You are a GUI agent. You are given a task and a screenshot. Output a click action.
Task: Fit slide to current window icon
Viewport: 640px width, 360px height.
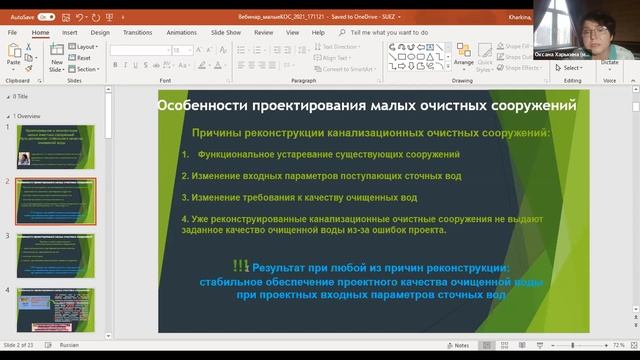click(634, 345)
